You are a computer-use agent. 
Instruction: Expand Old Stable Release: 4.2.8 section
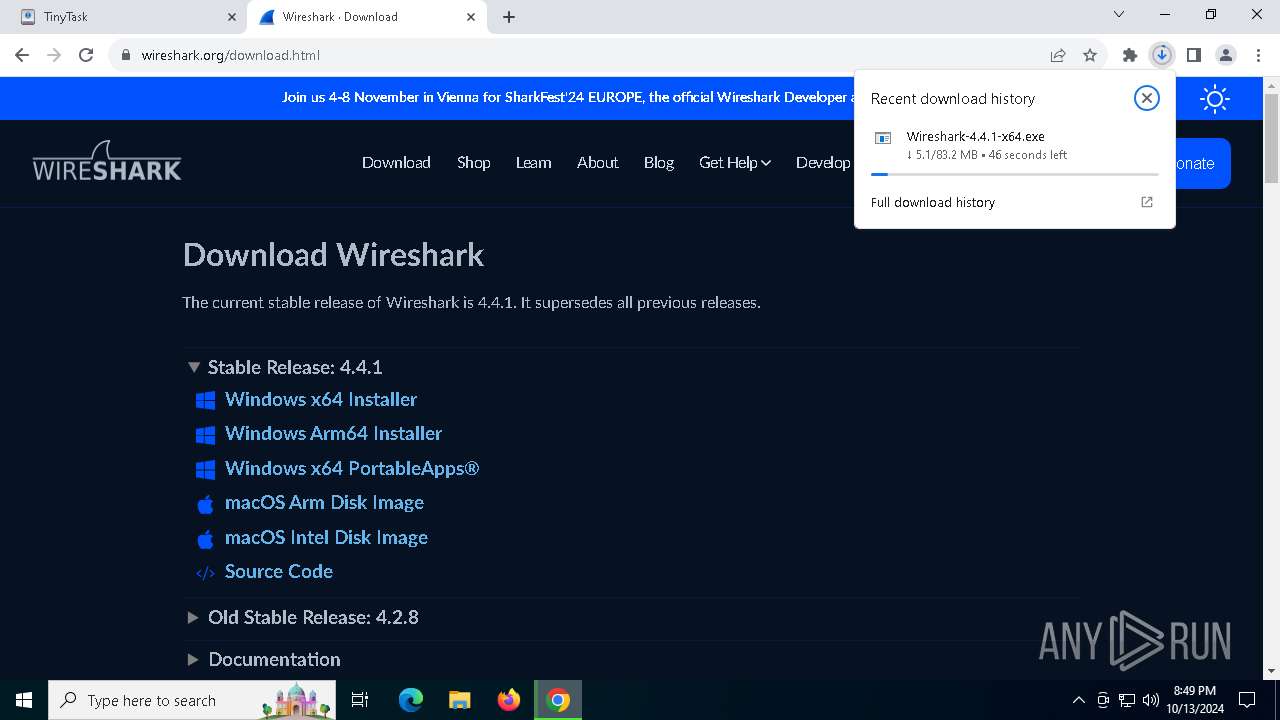pyautogui.click(x=194, y=617)
